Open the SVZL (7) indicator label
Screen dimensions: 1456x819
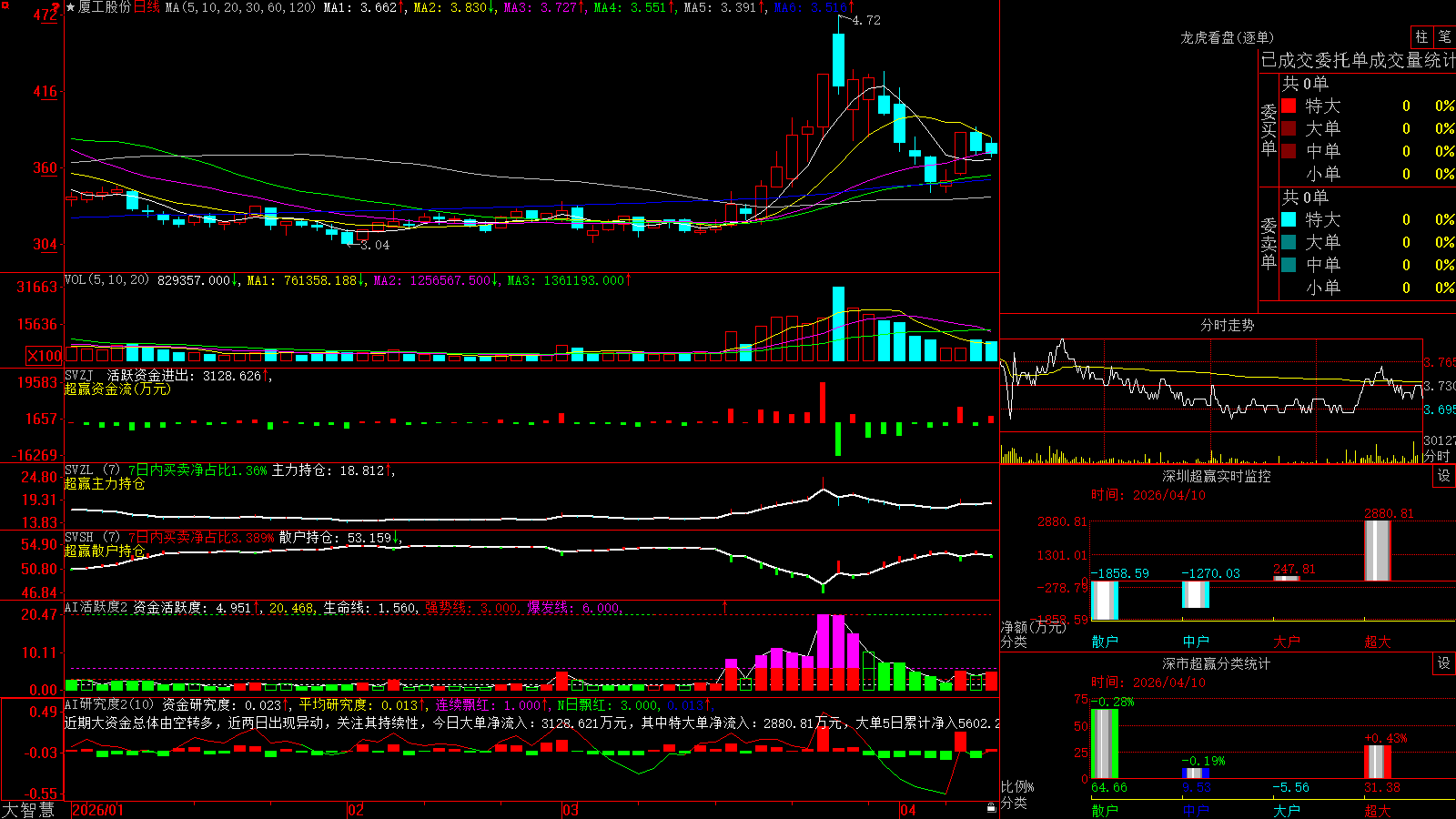coord(92,470)
